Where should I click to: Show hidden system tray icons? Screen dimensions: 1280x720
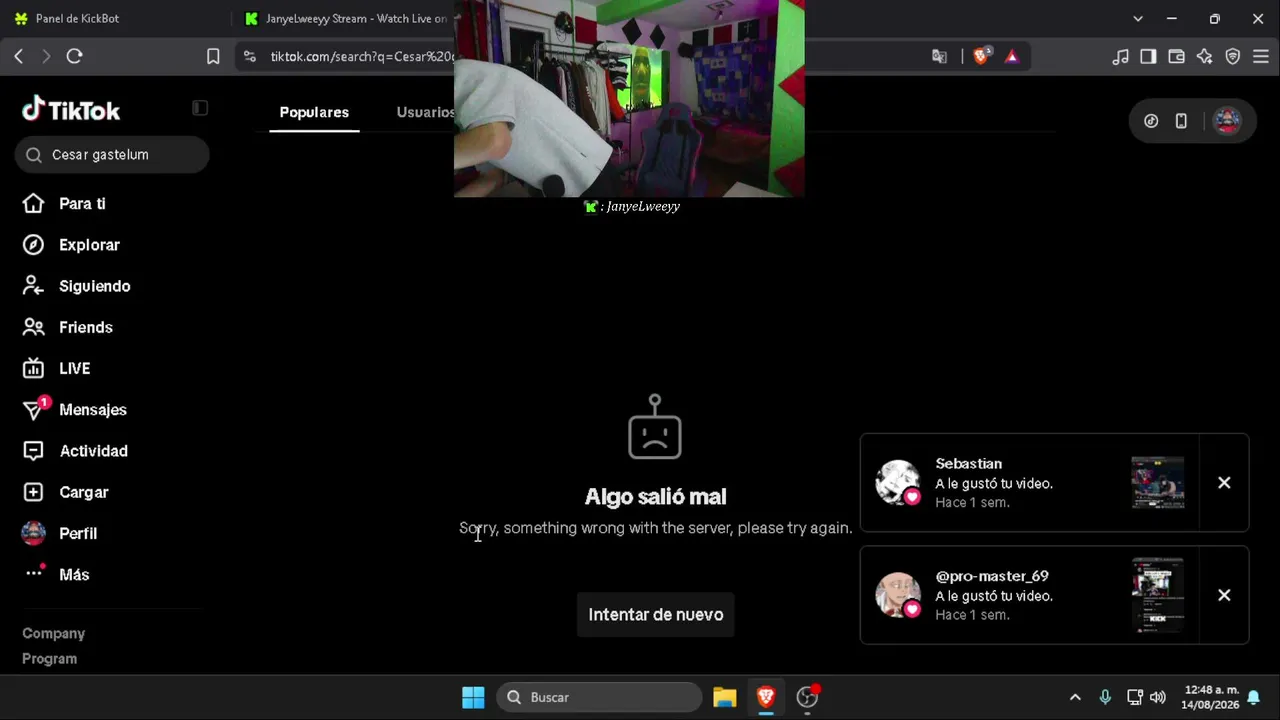(1075, 697)
